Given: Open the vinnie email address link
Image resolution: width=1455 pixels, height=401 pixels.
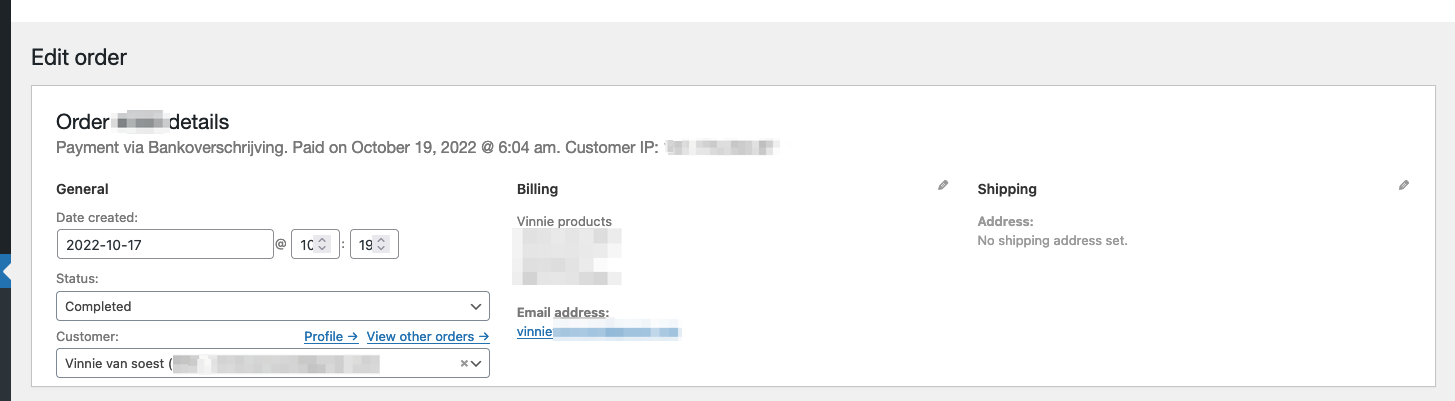Looking at the screenshot, I should pyautogui.click(x=598, y=331).
